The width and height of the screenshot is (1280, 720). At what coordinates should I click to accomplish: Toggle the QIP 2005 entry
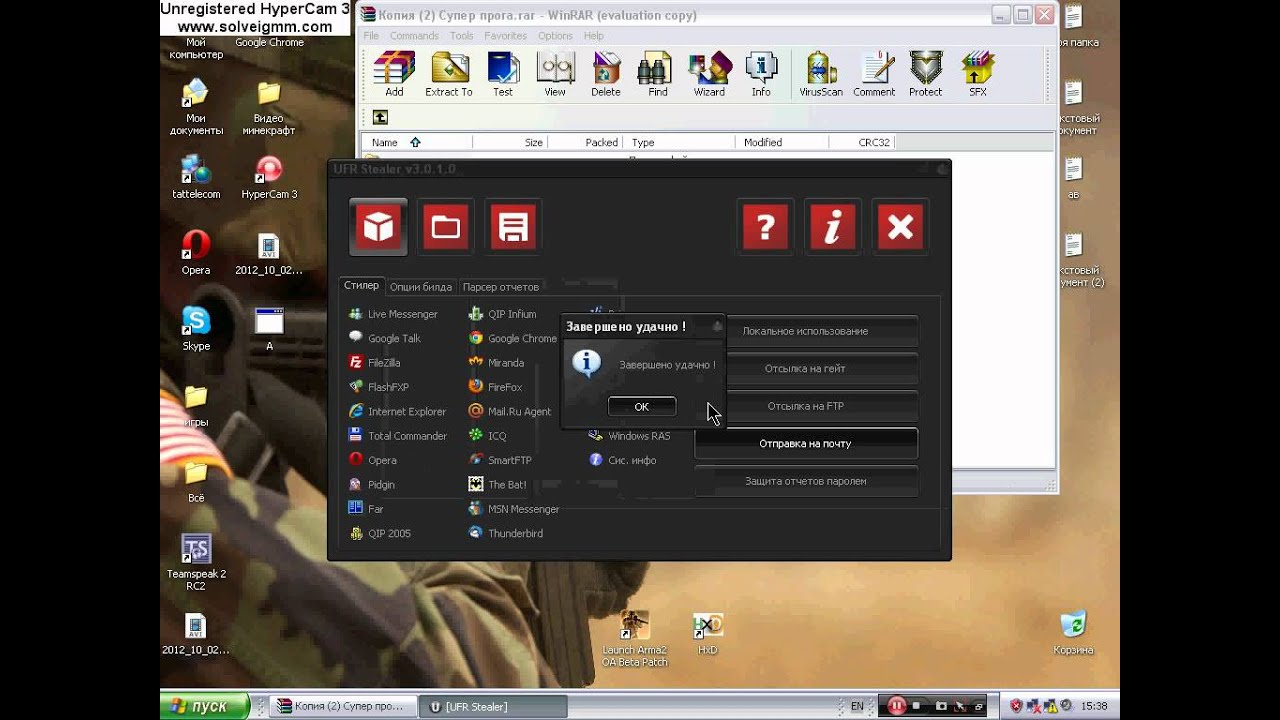click(x=379, y=534)
